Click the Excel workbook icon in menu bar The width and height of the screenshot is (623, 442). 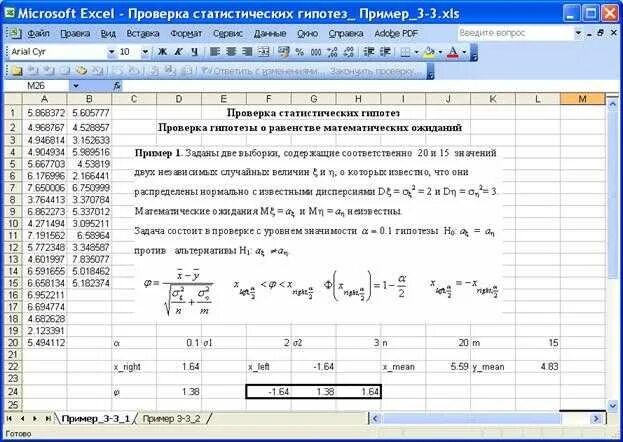(14, 33)
